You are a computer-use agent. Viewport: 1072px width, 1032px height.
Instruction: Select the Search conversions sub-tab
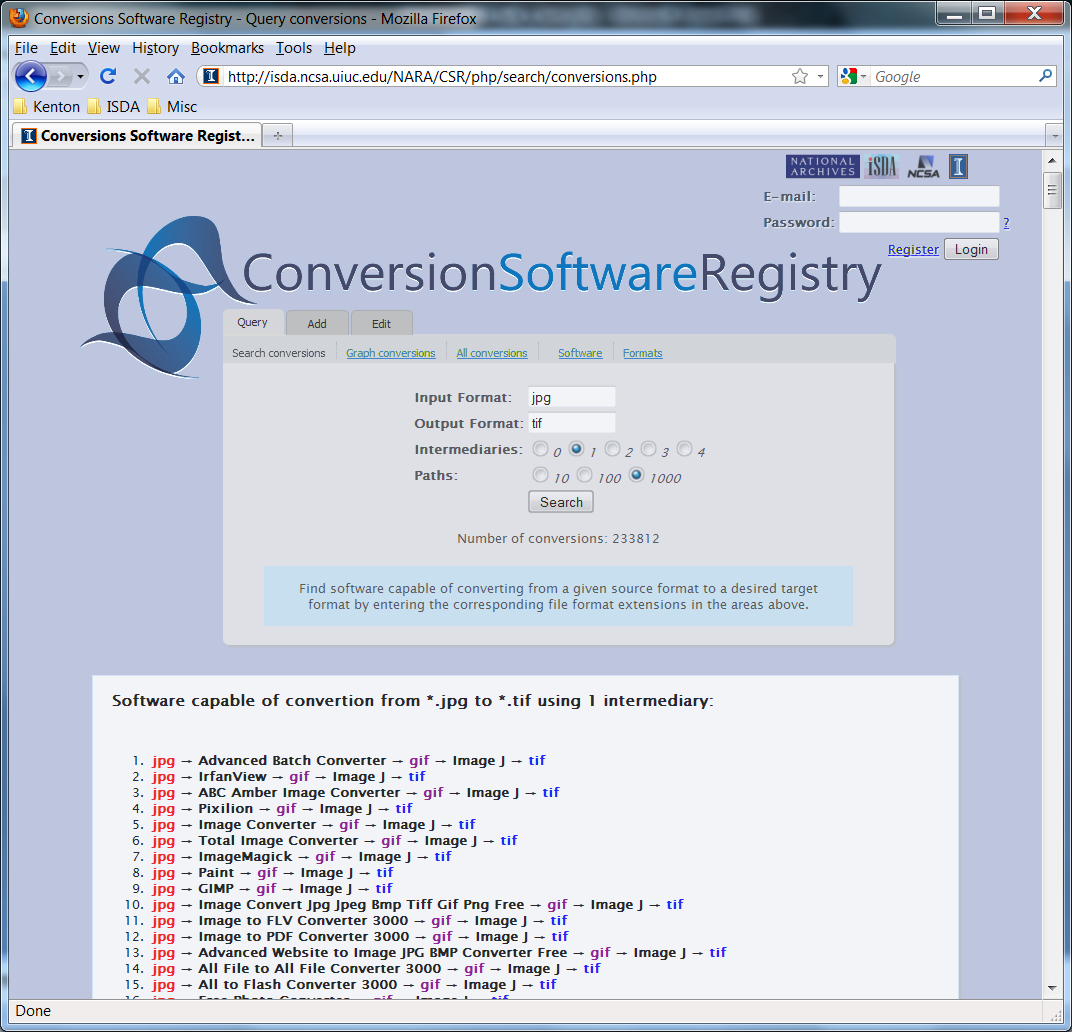pos(278,353)
